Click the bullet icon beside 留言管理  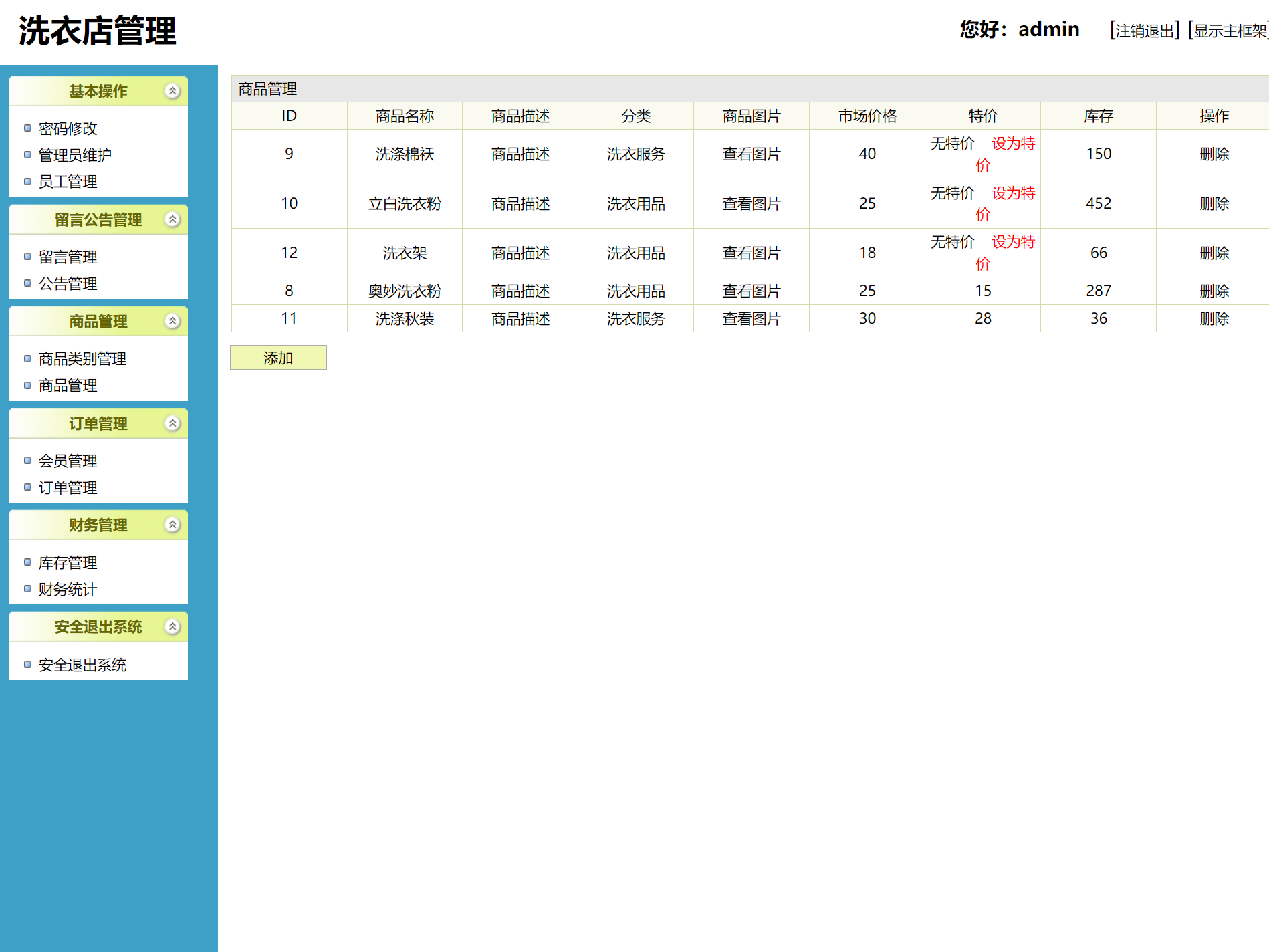click(x=27, y=256)
